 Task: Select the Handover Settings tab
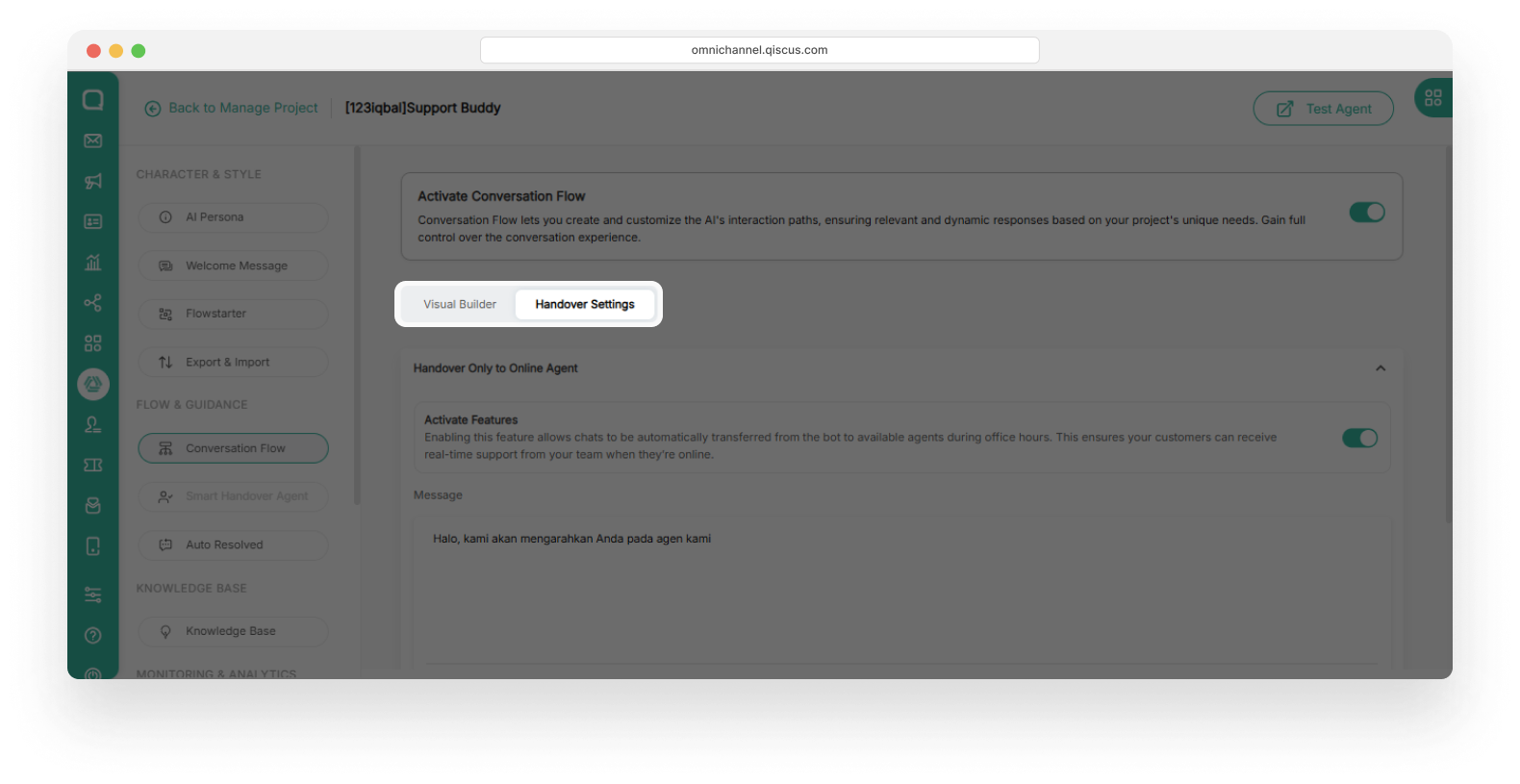[585, 304]
